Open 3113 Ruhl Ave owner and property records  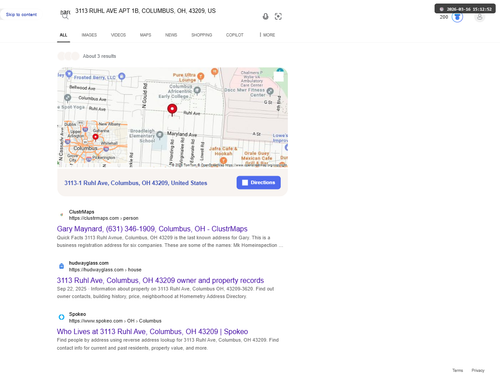coord(160,280)
